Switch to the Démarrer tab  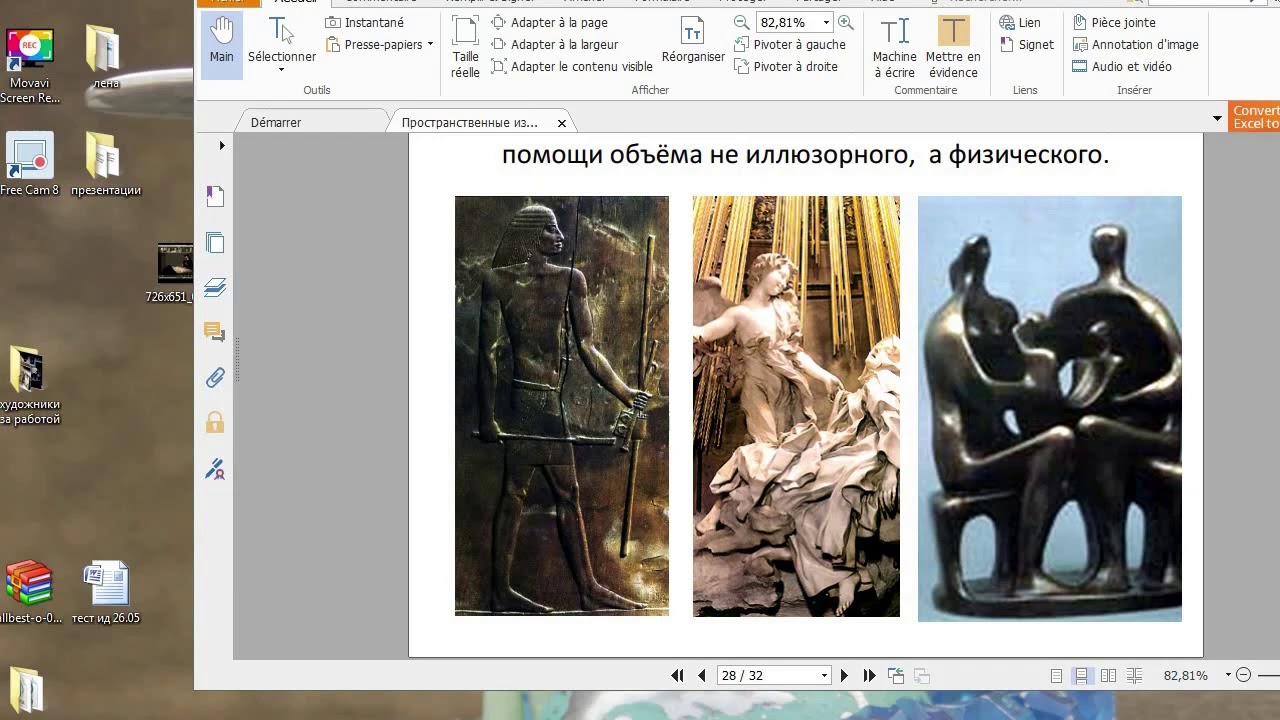coord(276,122)
